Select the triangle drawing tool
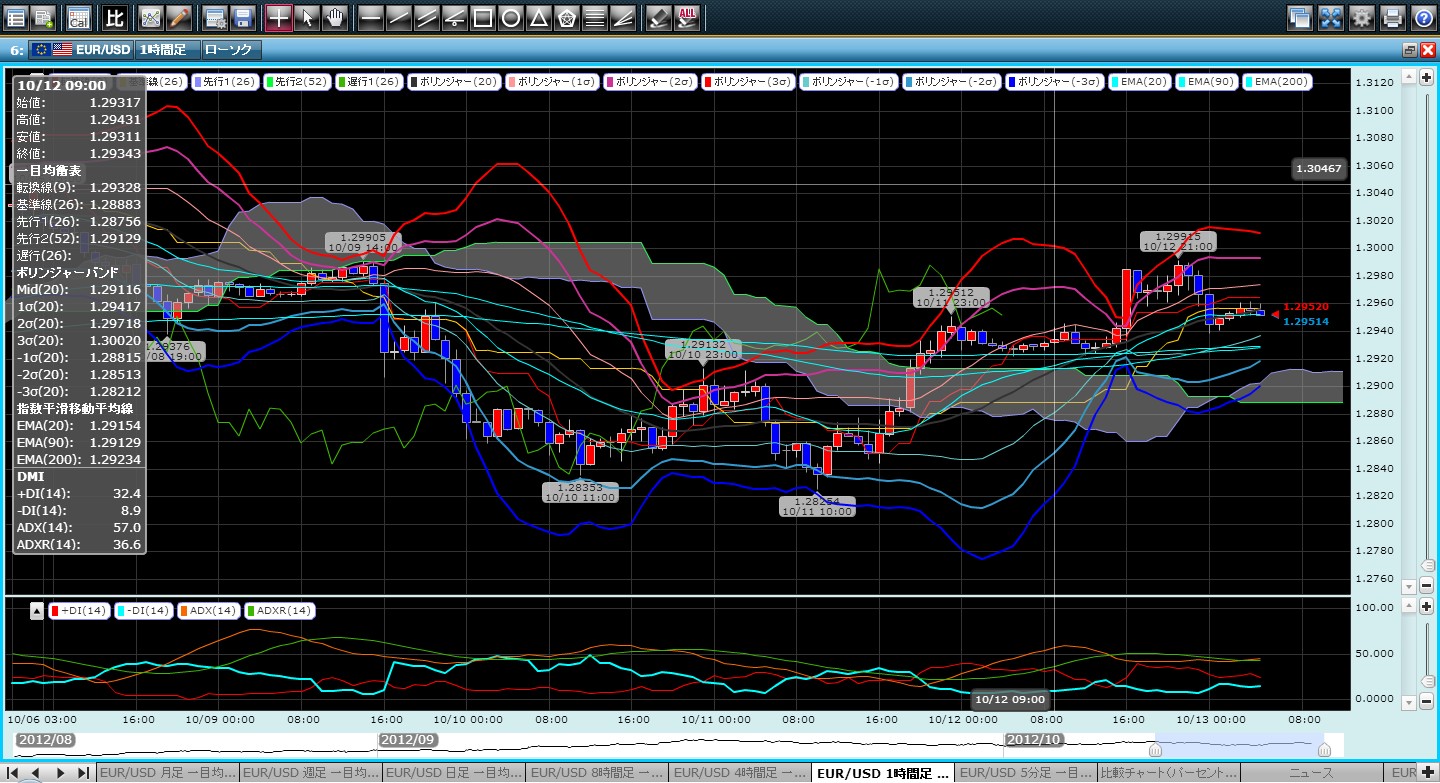Image resolution: width=1440 pixels, height=783 pixels. (x=538, y=17)
